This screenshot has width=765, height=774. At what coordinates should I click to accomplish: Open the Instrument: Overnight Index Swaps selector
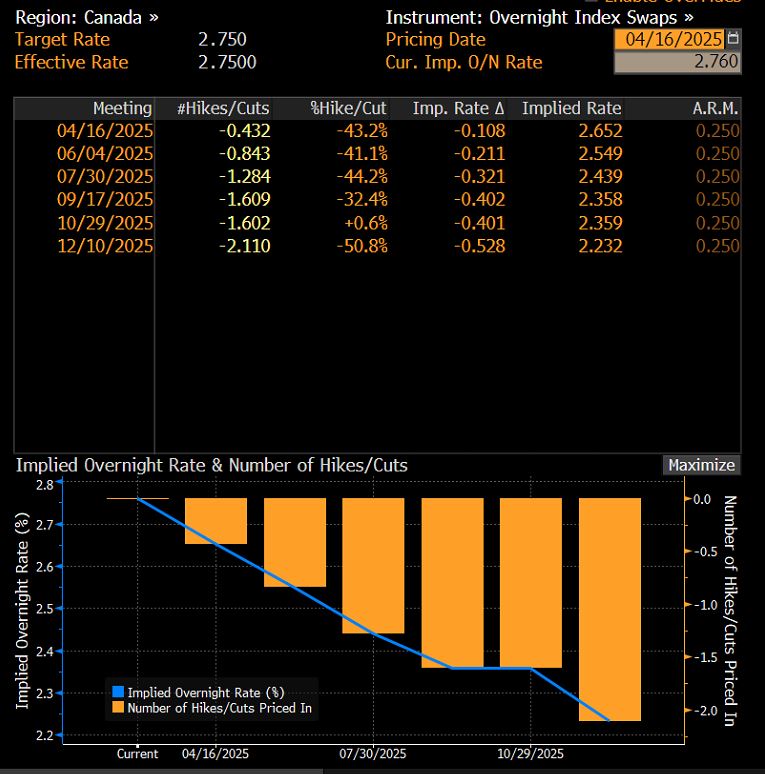pyautogui.click(x=539, y=18)
